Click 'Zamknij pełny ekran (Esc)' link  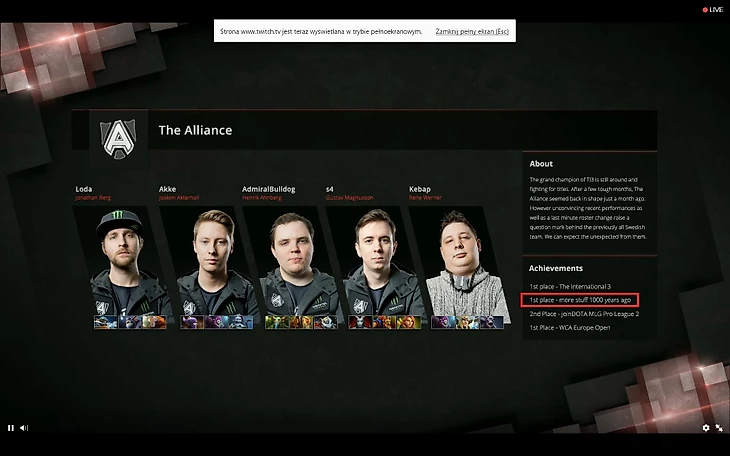[472, 31]
